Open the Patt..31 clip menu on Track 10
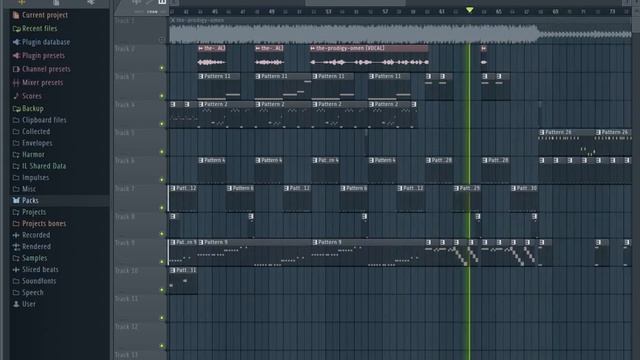The height and width of the screenshot is (360, 640). 173,270
